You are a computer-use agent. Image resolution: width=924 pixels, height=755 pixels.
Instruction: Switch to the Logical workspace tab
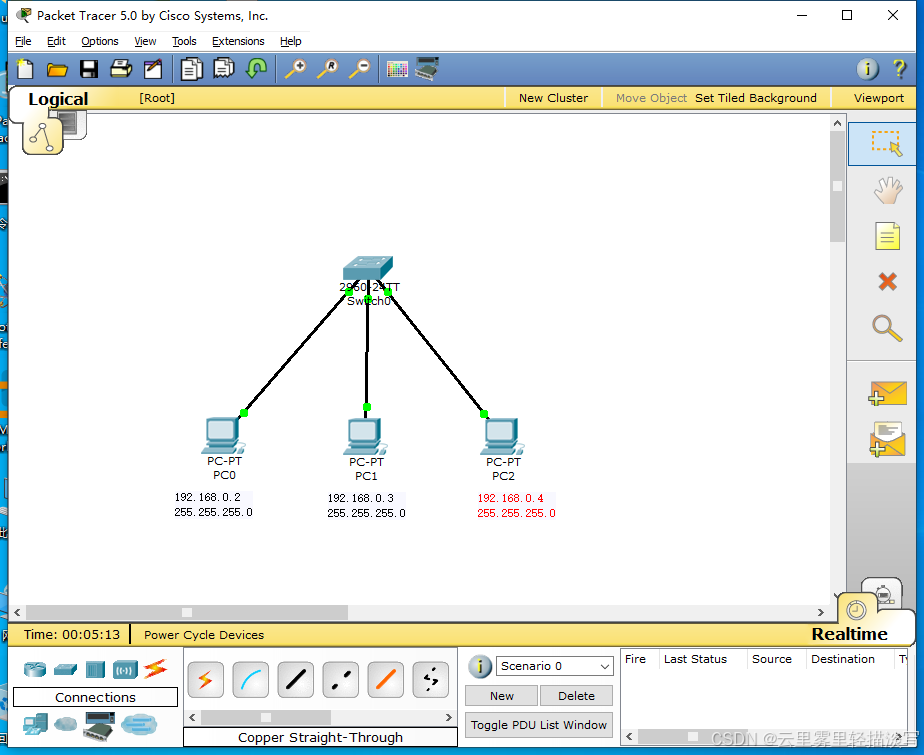pyautogui.click(x=58, y=99)
